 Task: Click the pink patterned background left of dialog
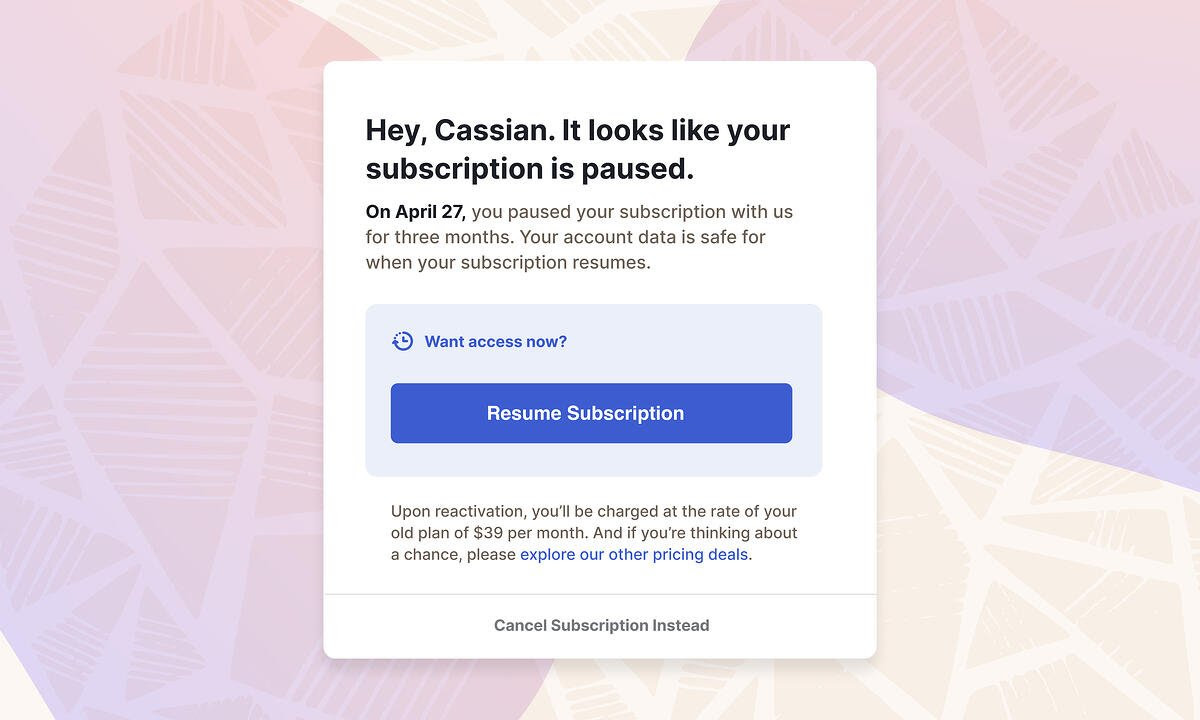click(x=160, y=300)
